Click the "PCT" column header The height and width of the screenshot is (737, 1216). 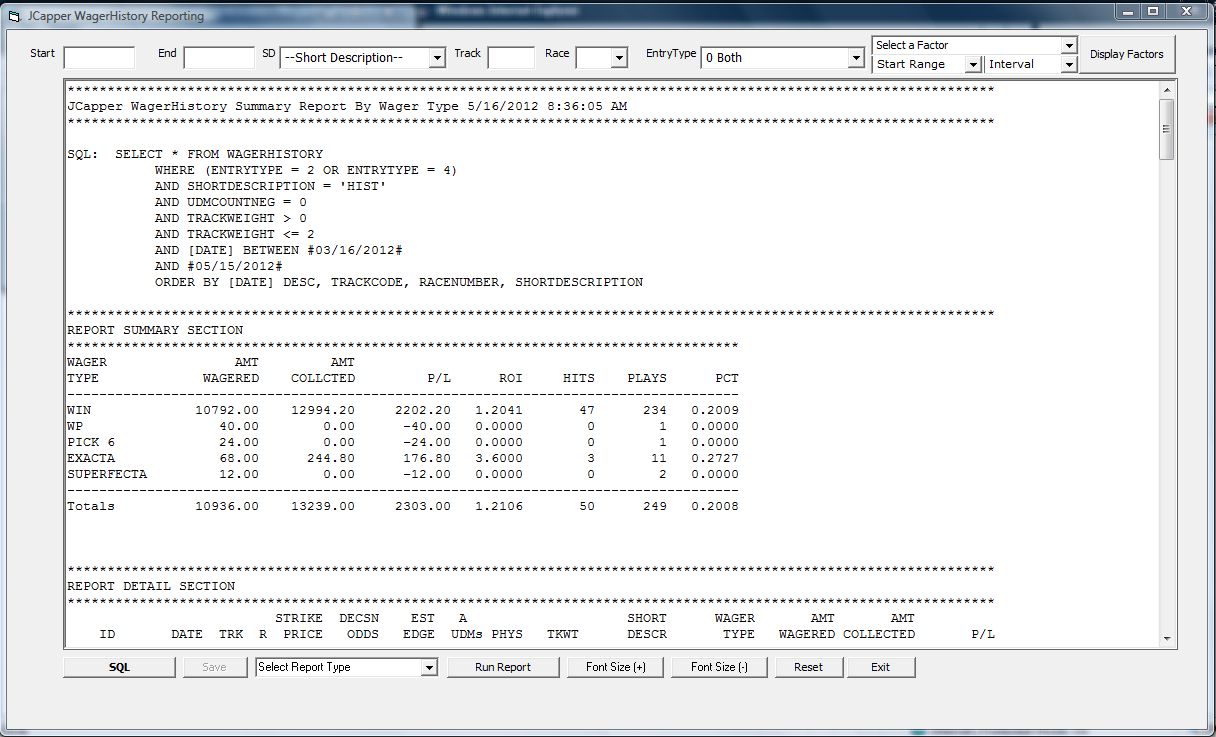pyautogui.click(x=727, y=378)
